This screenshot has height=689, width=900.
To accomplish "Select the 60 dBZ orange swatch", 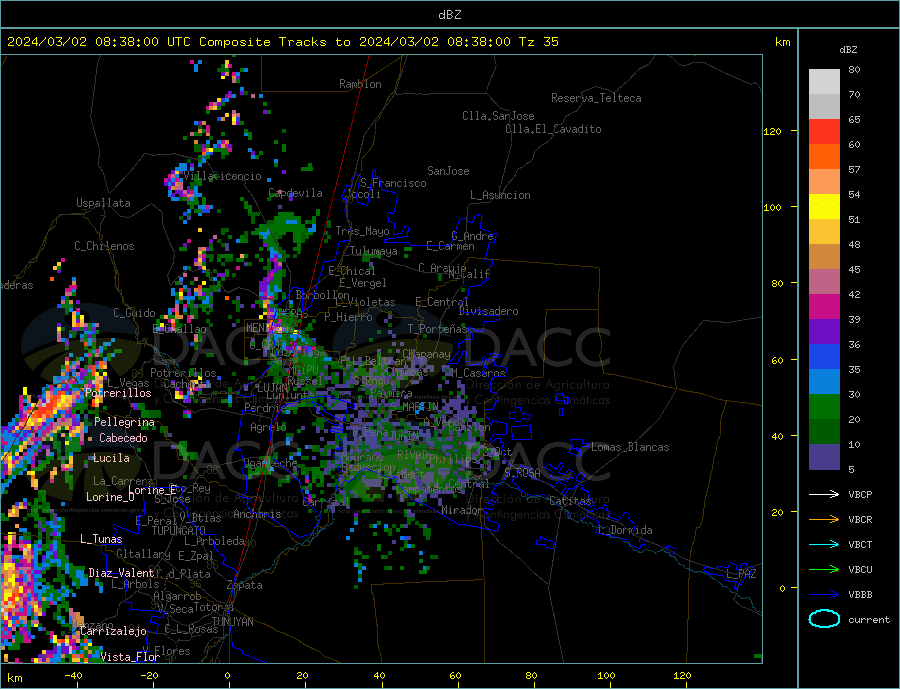I will [x=824, y=157].
